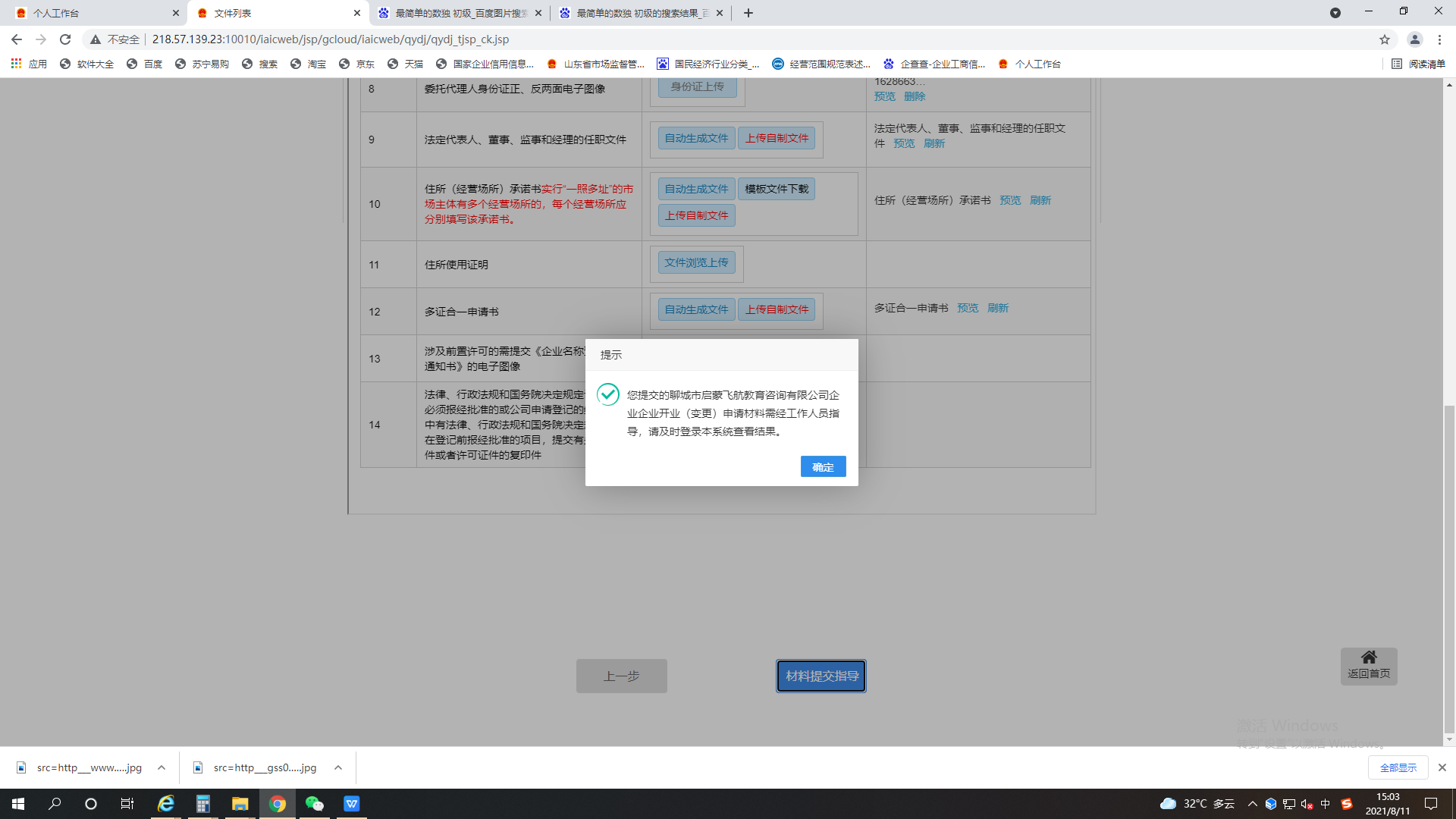Show hidden system tray icons
Image resolution: width=1456 pixels, height=819 pixels.
tap(1252, 804)
